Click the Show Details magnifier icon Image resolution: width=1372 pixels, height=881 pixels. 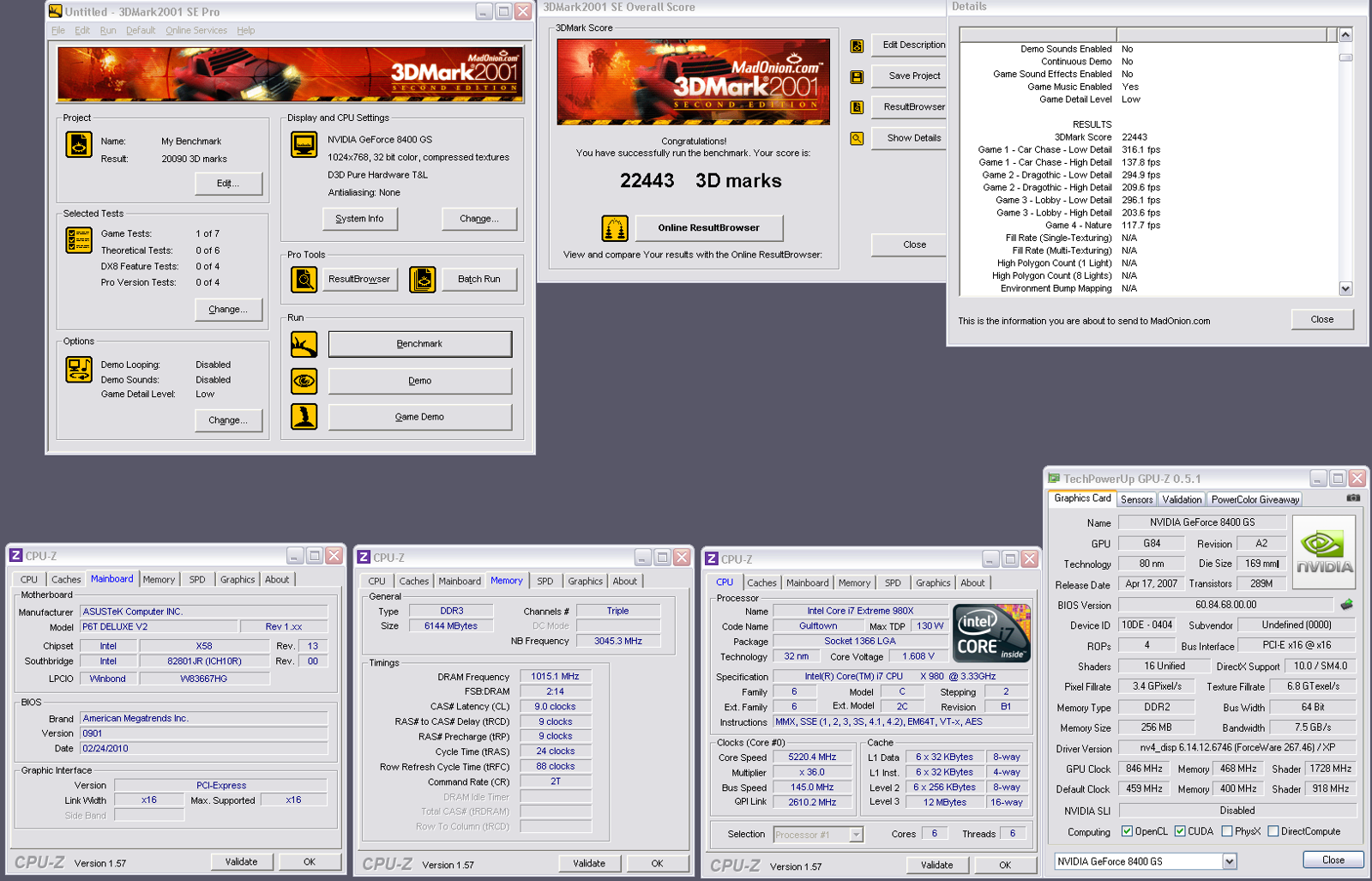pos(857,138)
